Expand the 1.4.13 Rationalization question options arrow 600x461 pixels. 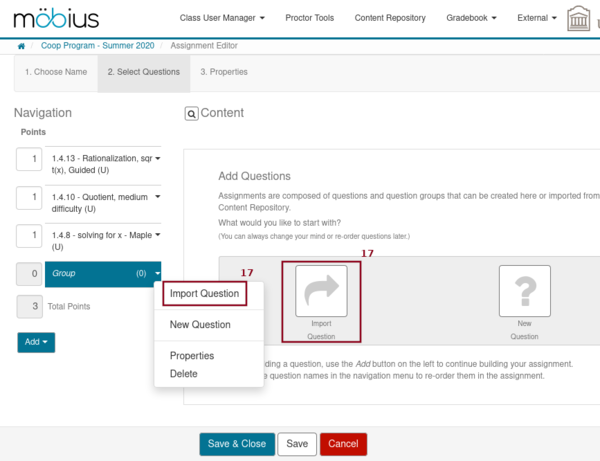click(158, 158)
